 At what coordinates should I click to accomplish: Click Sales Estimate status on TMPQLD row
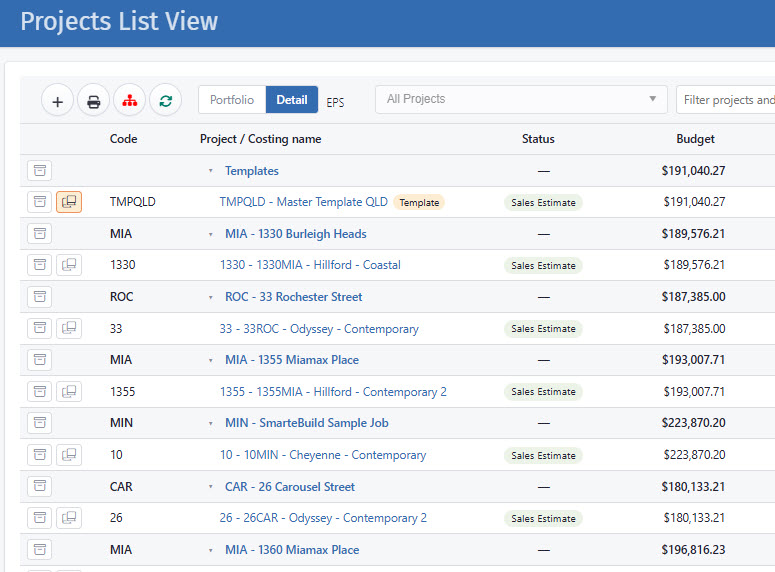click(x=543, y=203)
